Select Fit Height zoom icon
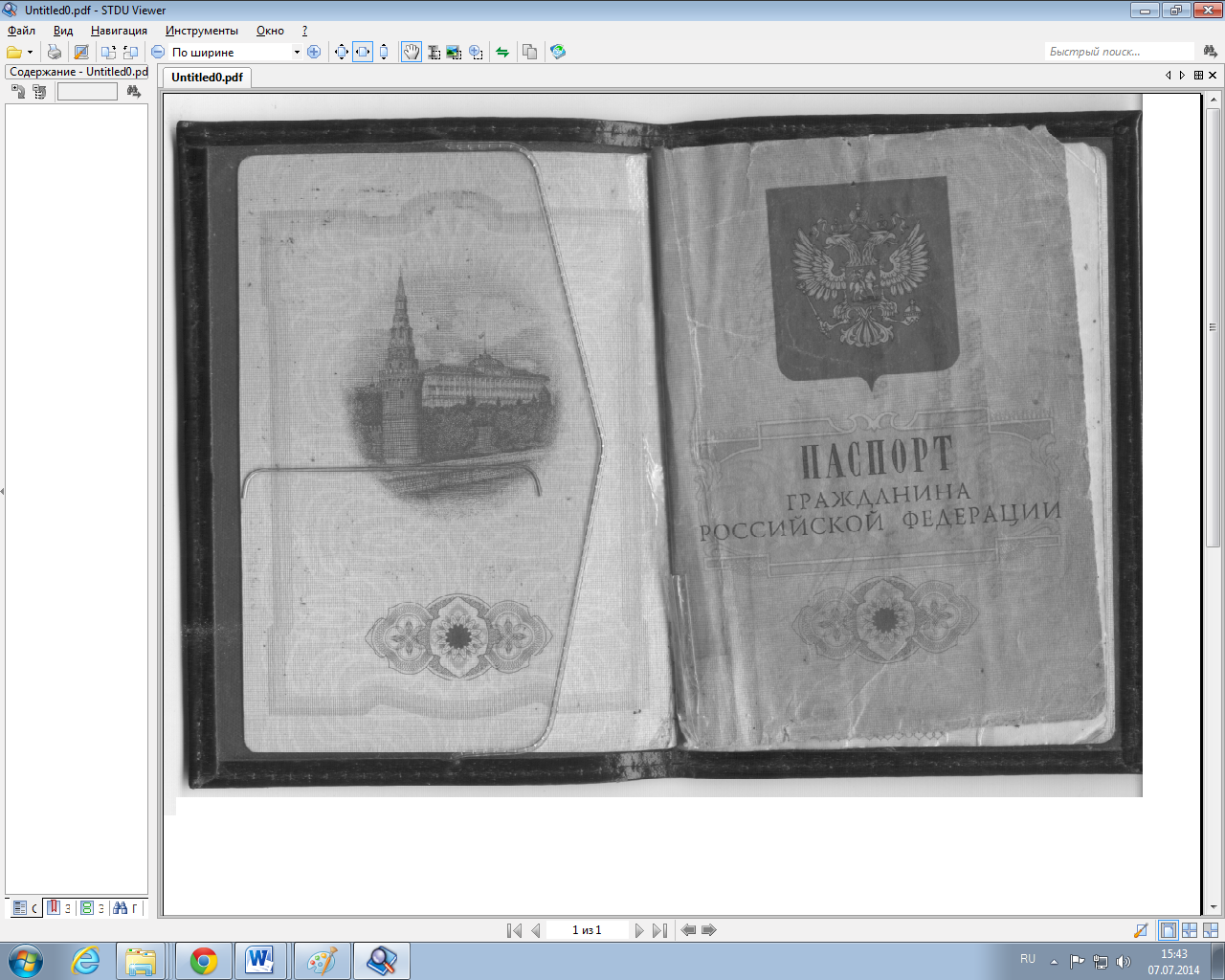Screen dimensions: 1225x980 [384, 52]
